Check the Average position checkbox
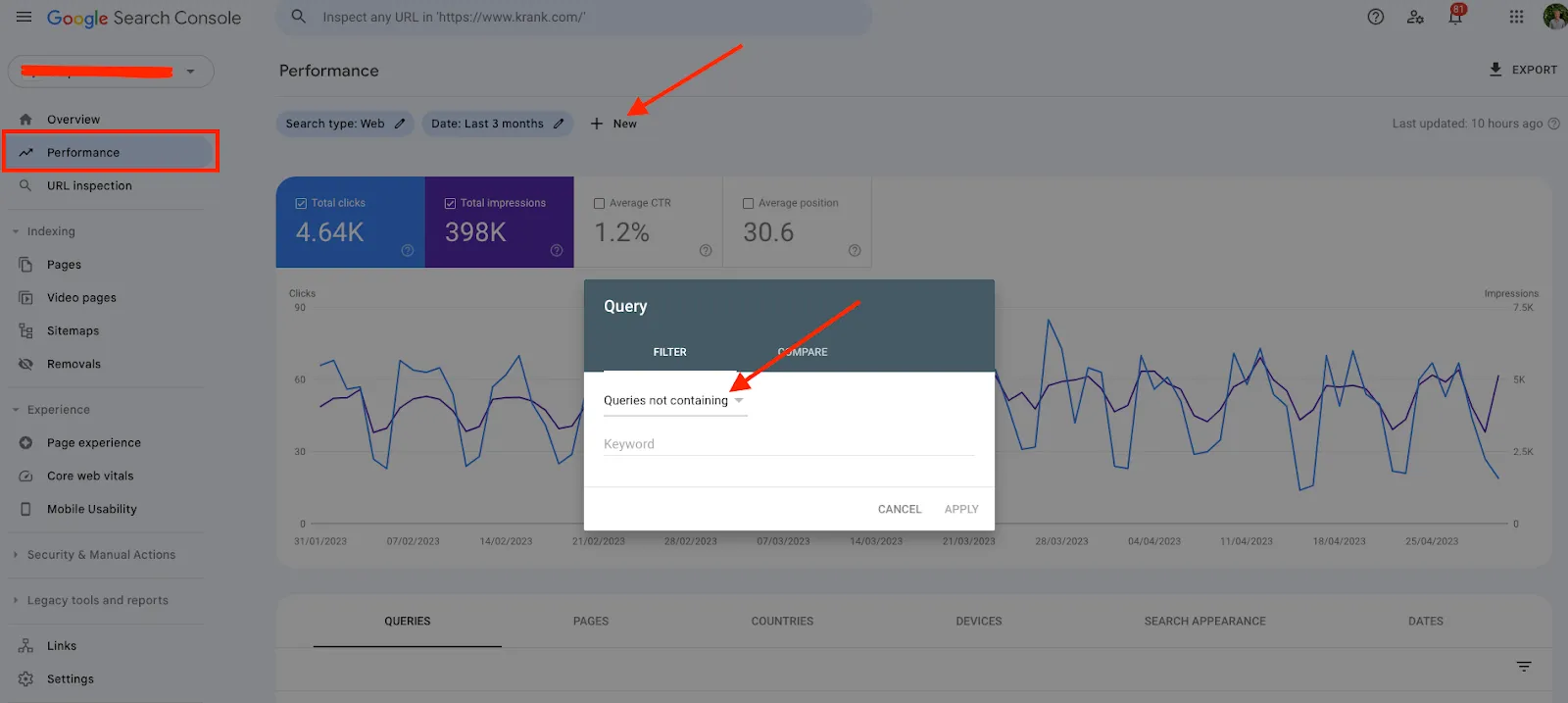Image resolution: width=1568 pixels, height=703 pixels. point(748,204)
